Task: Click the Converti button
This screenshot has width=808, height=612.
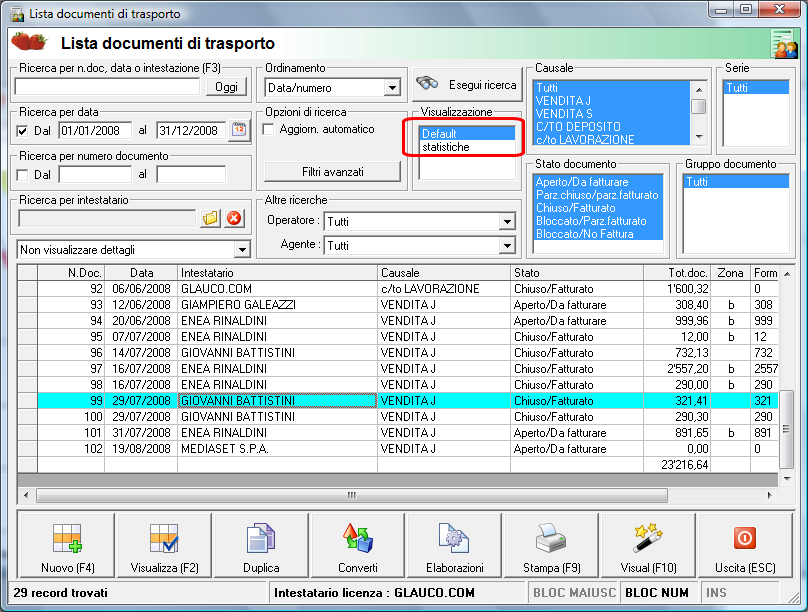Action: [x=358, y=546]
